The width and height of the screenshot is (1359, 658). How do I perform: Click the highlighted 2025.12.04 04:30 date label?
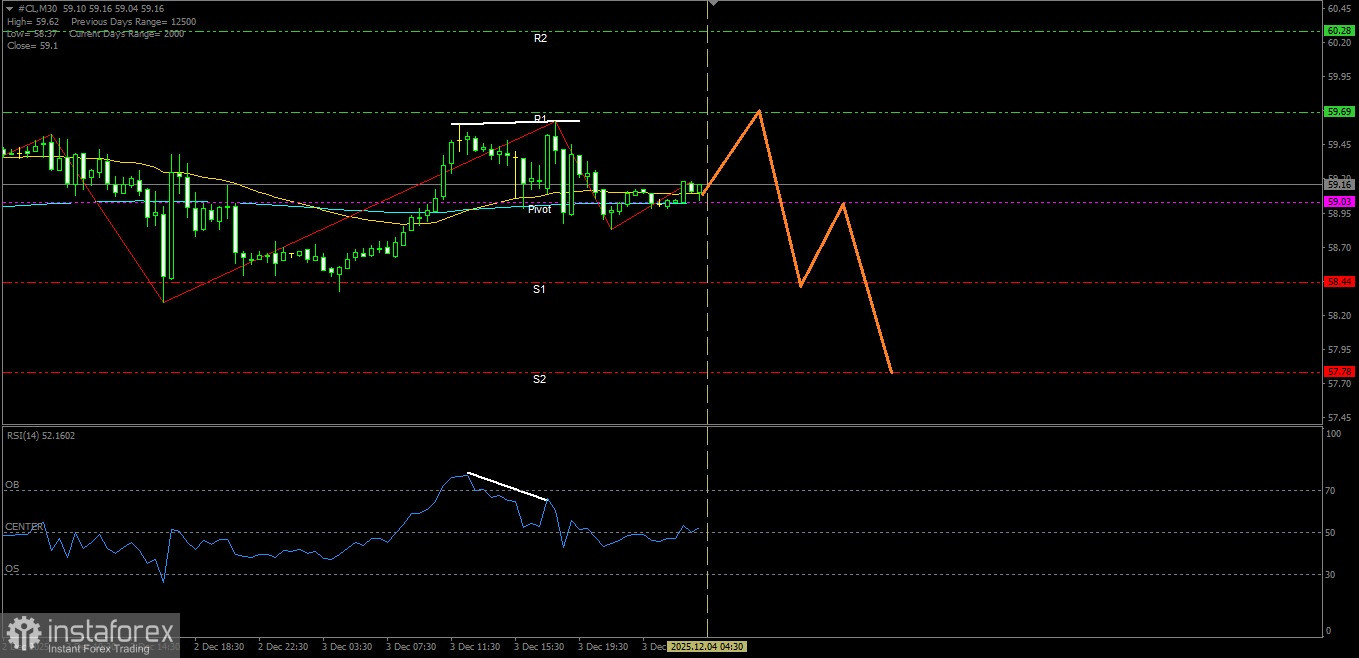(x=705, y=647)
